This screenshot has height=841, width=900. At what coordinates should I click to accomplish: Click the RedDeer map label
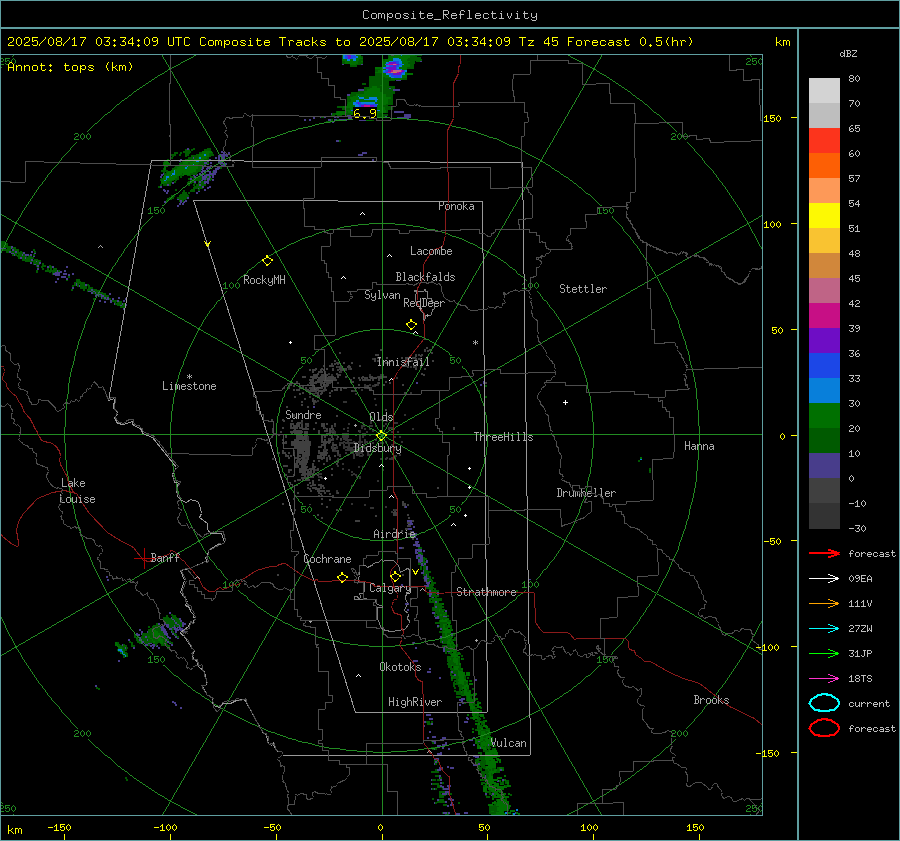(424, 303)
